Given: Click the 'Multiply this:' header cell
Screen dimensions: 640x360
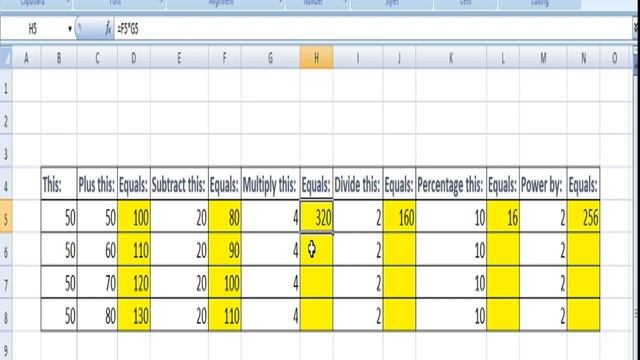Looking at the screenshot, I should [x=270, y=183].
